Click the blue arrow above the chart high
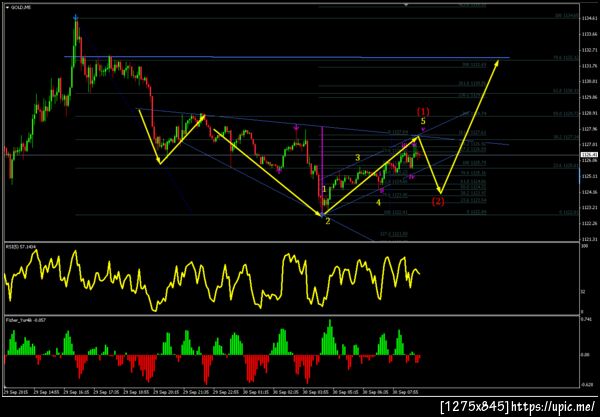 pos(76,17)
